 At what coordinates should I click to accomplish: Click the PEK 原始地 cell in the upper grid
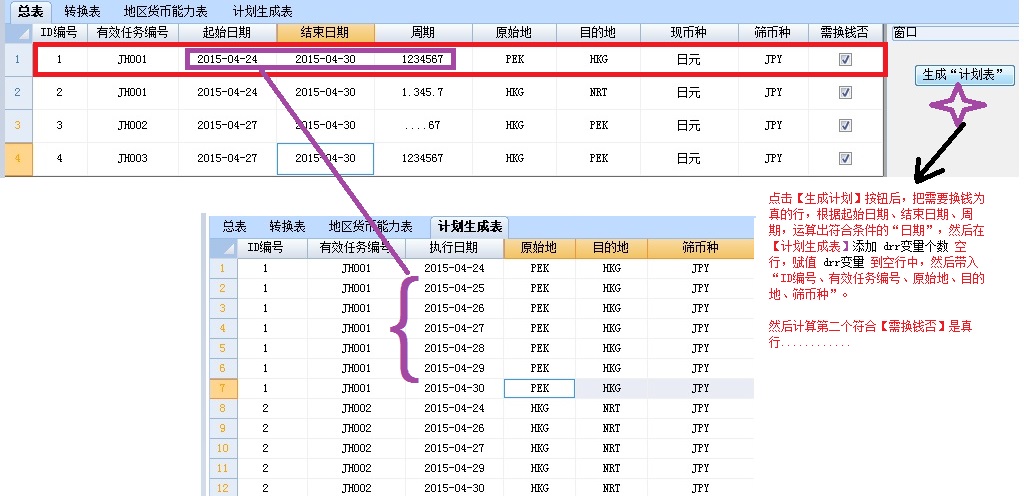point(515,59)
